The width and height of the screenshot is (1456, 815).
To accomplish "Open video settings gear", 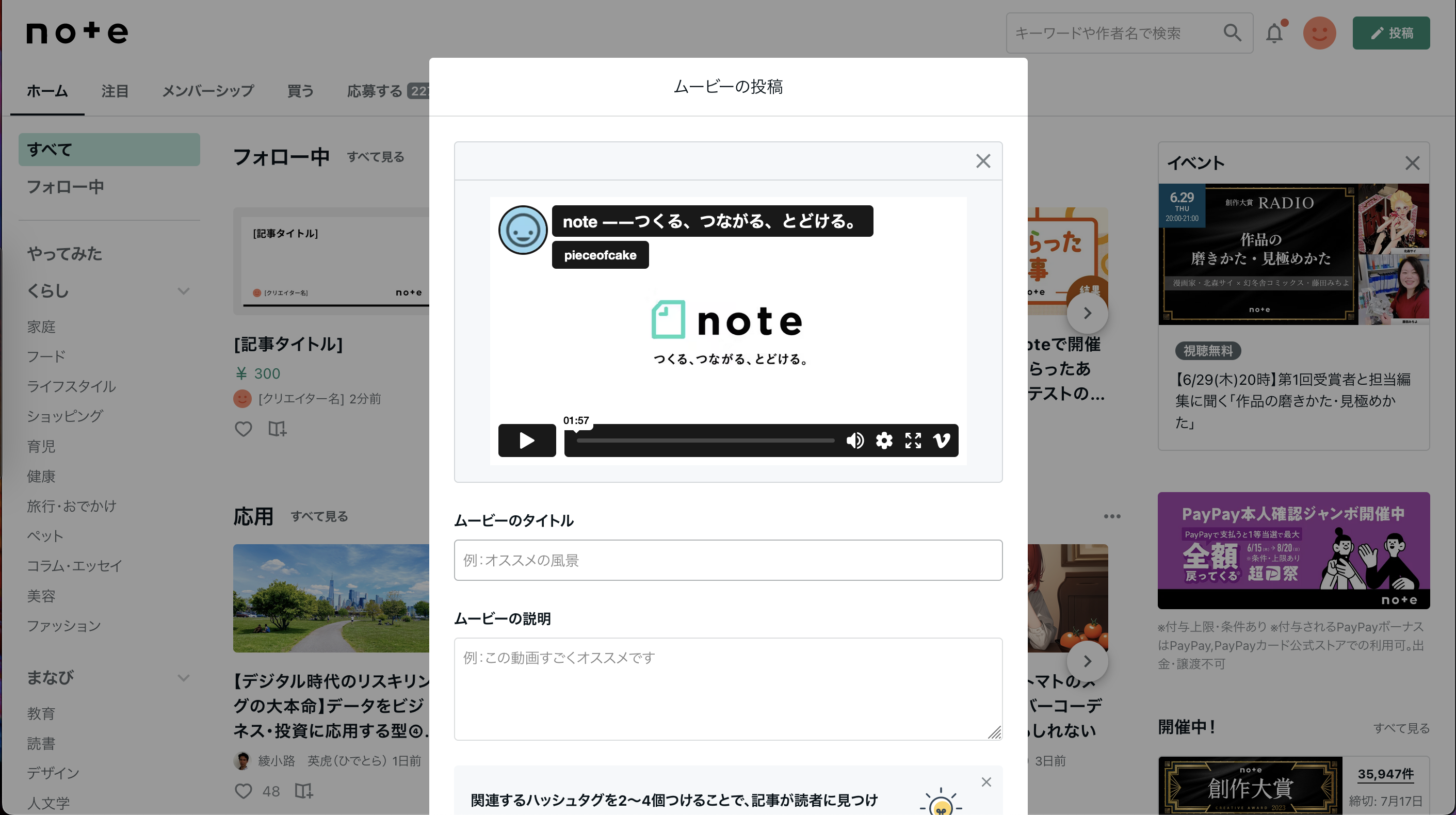I will click(884, 441).
